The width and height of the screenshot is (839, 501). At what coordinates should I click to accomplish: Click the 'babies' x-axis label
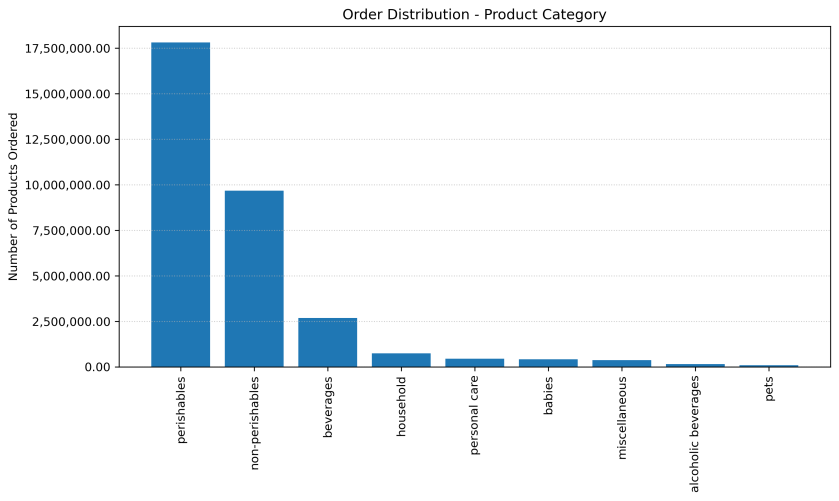point(548,398)
